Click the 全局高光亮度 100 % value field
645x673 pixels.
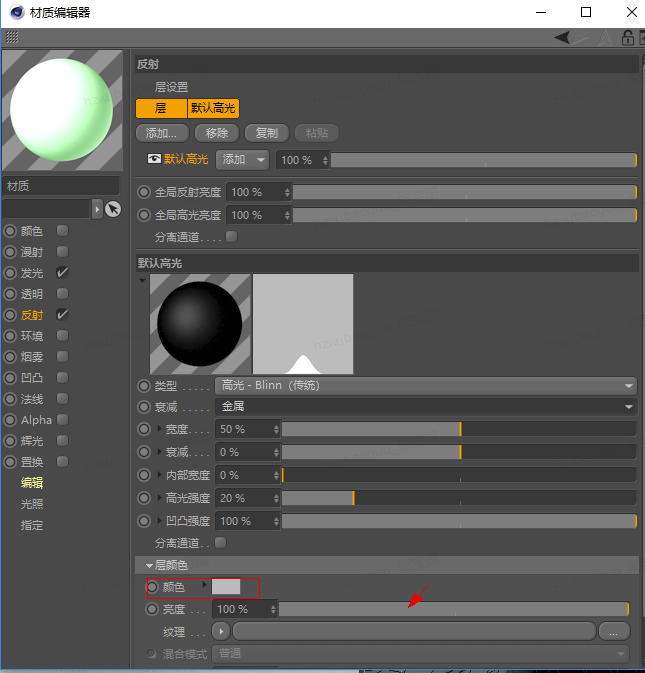[x=258, y=215]
